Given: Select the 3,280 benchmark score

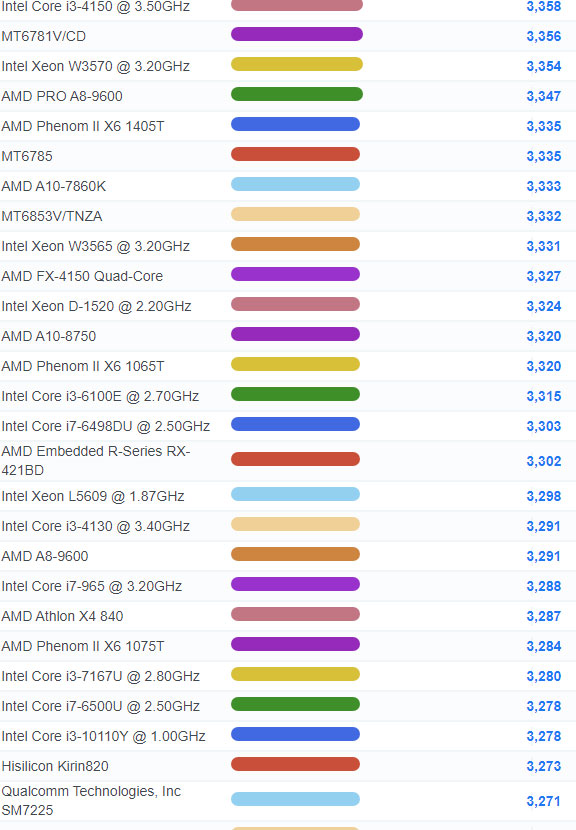Looking at the screenshot, I should tap(544, 676).
